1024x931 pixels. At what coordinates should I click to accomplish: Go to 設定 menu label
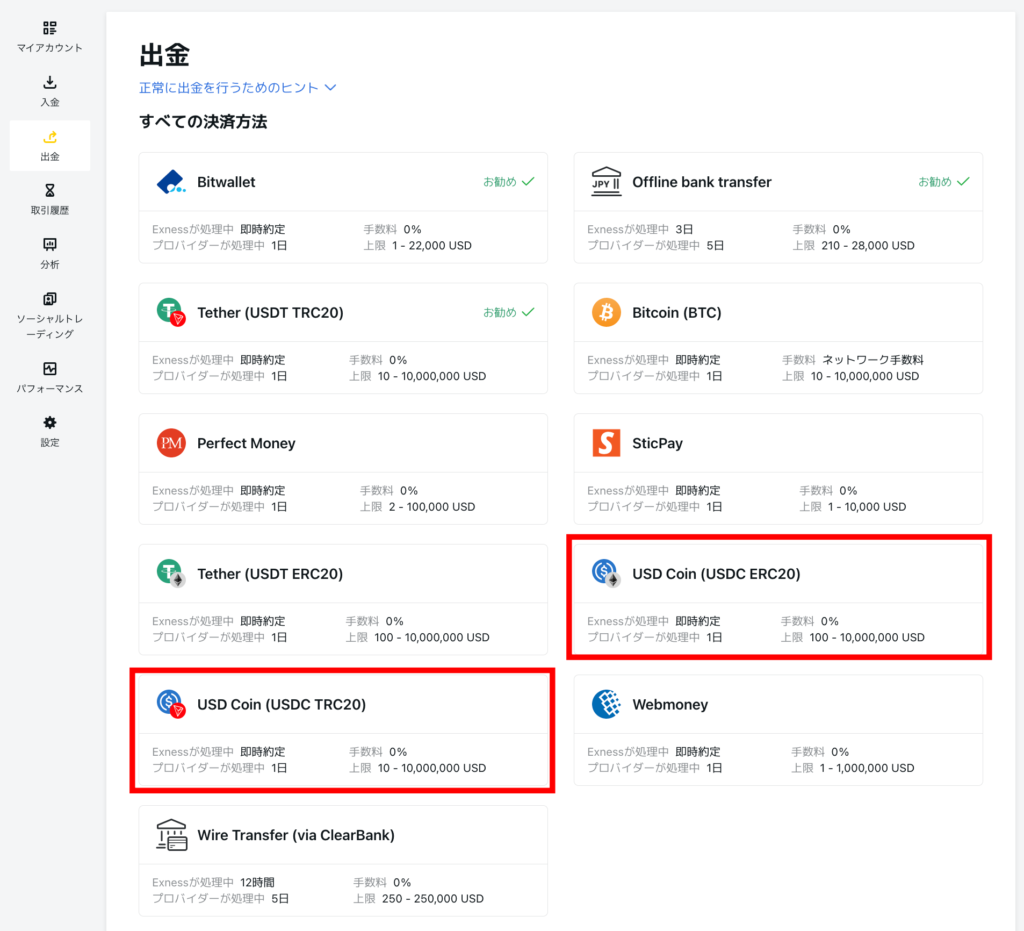[50, 443]
